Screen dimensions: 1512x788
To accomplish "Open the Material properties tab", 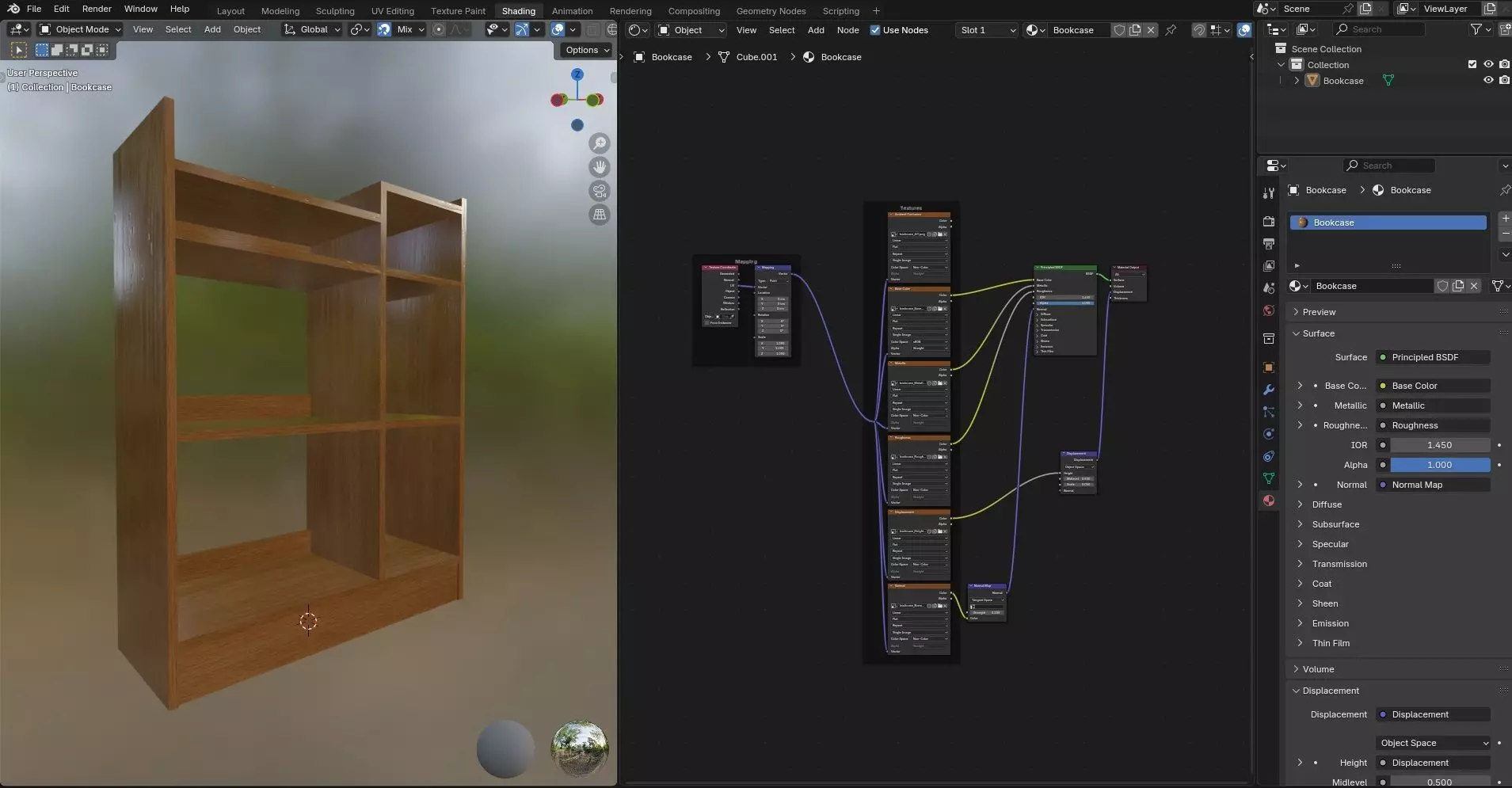I will click(x=1269, y=501).
